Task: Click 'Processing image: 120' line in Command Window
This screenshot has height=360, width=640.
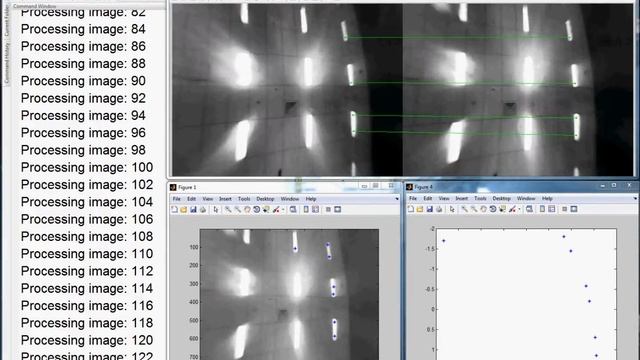Action: [87, 340]
